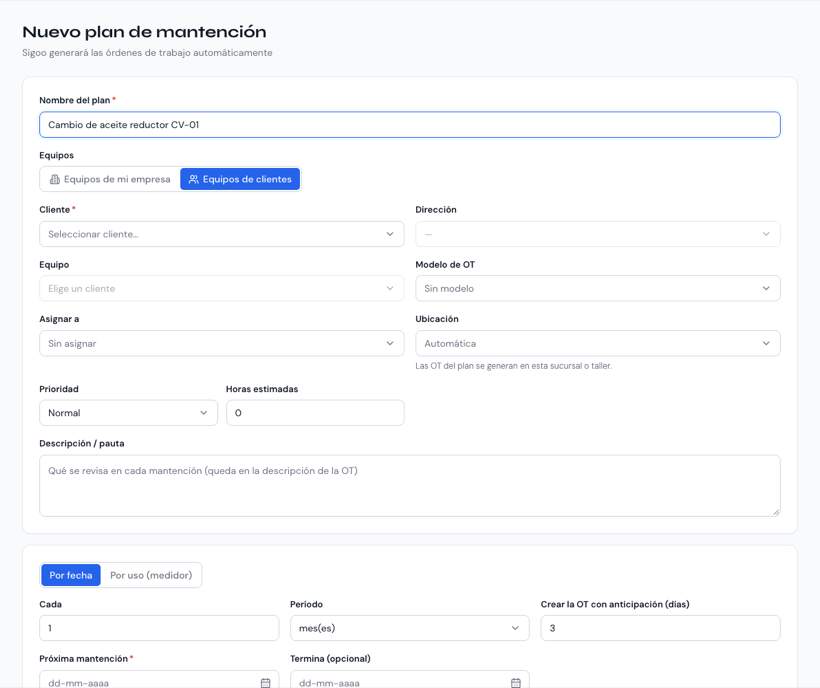Switch to Por uso (medidor) scheduling

[151, 575]
